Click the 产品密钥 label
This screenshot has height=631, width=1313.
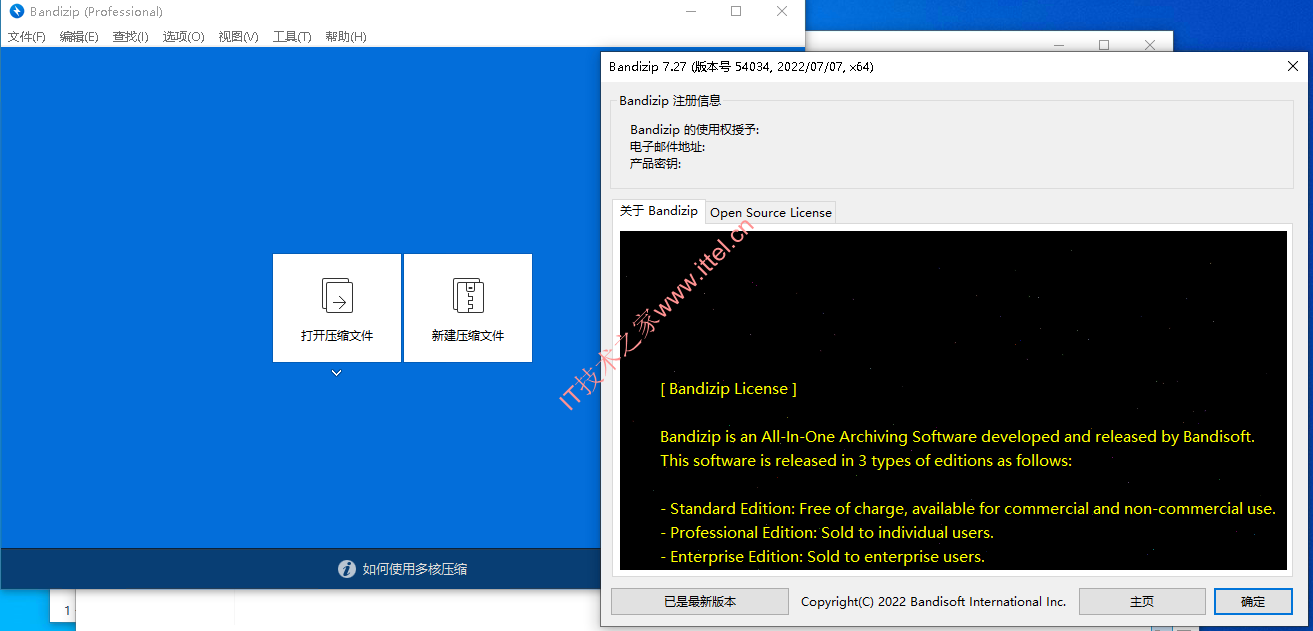(x=656, y=163)
